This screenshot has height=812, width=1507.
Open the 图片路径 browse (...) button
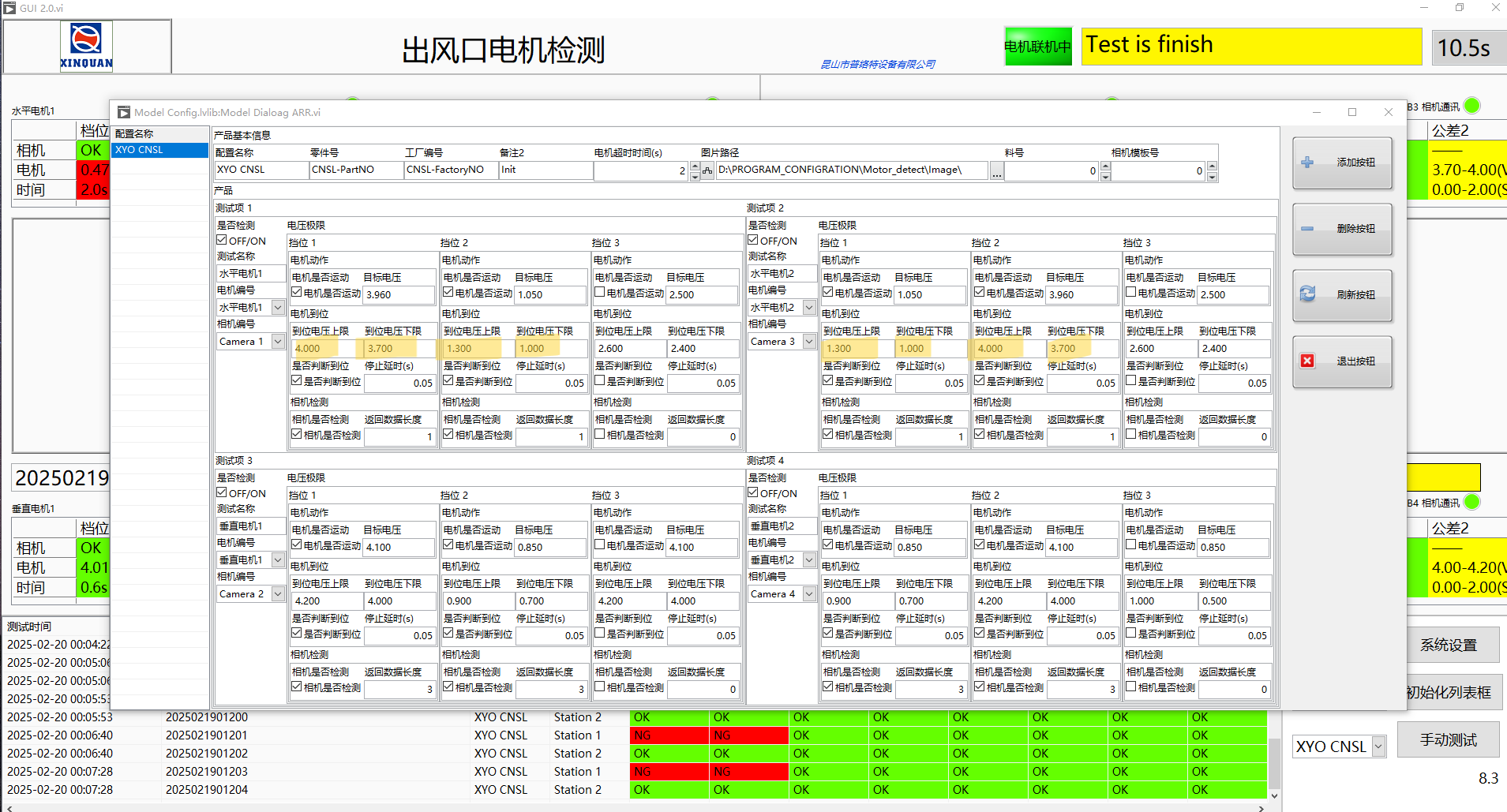997,170
